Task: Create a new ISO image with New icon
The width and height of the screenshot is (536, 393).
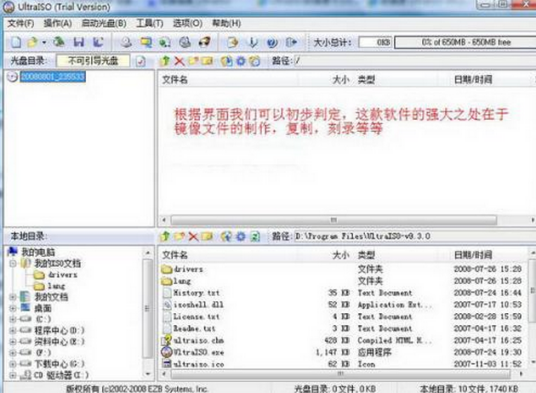Action: point(16,42)
